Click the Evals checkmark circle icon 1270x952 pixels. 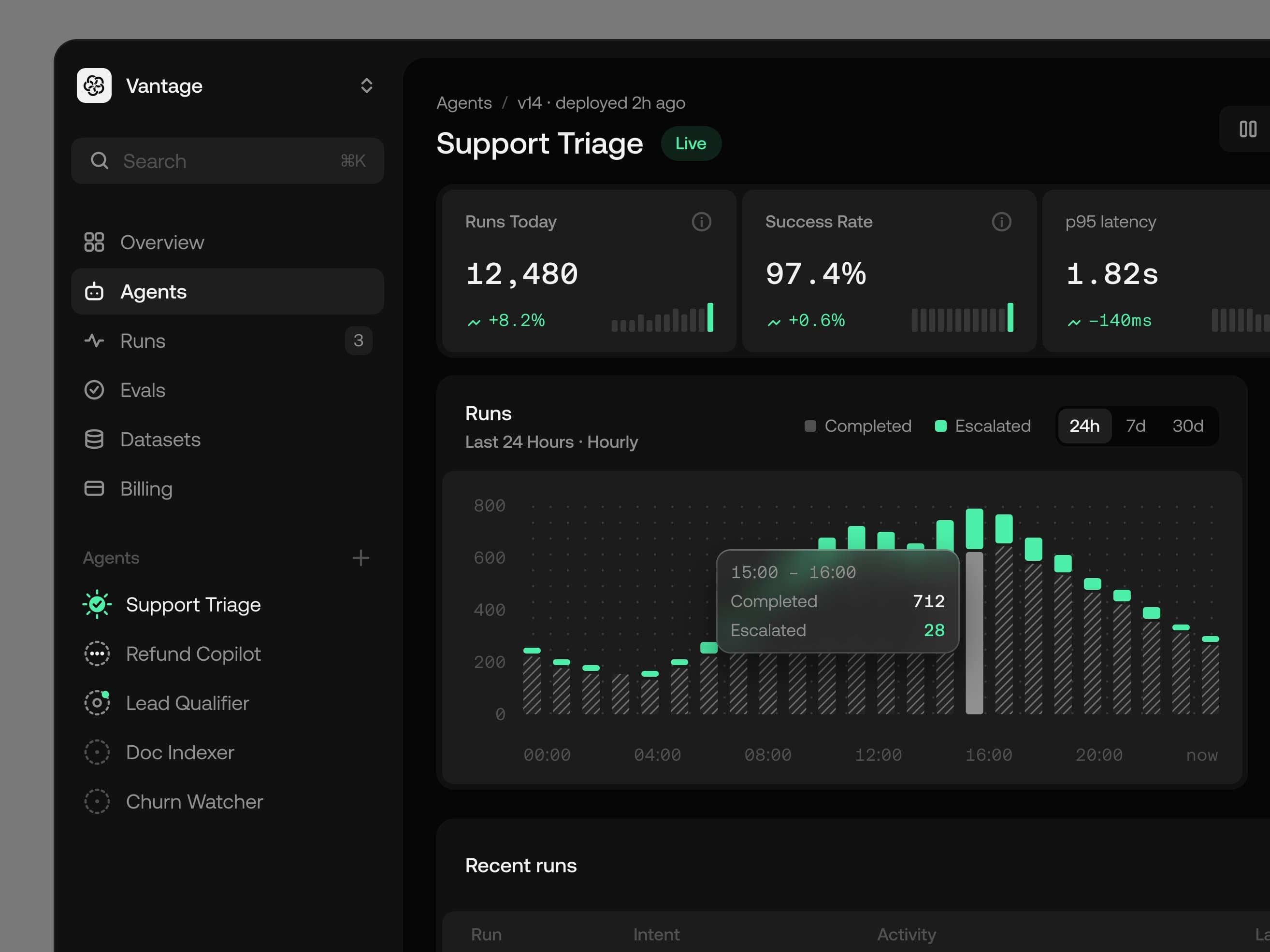click(x=94, y=390)
